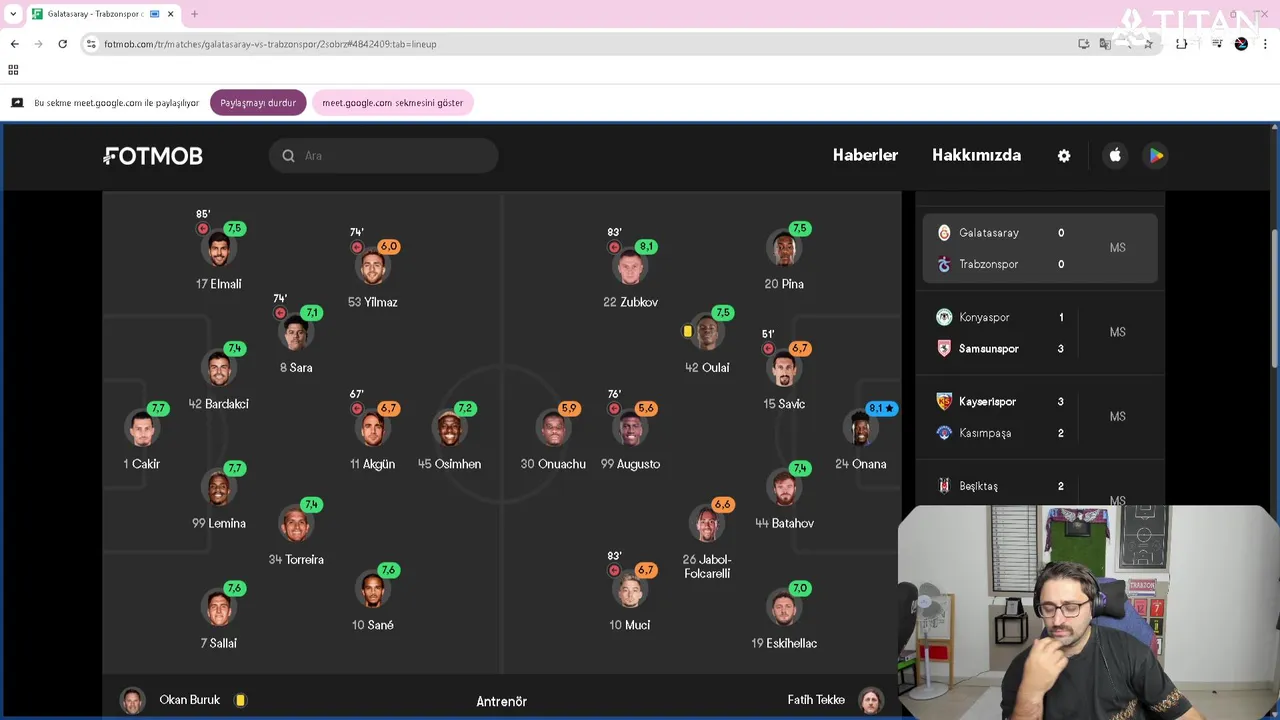Viewport: 1280px width, 720px height.
Task: Open Elmalı player avatar
Action: (x=218, y=249)
